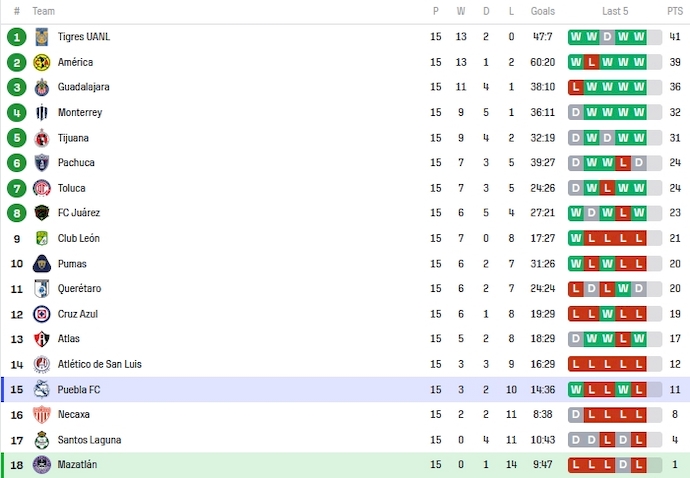The image size is (690, 478).
Task: Open the Club León team link
Action: 80,239
